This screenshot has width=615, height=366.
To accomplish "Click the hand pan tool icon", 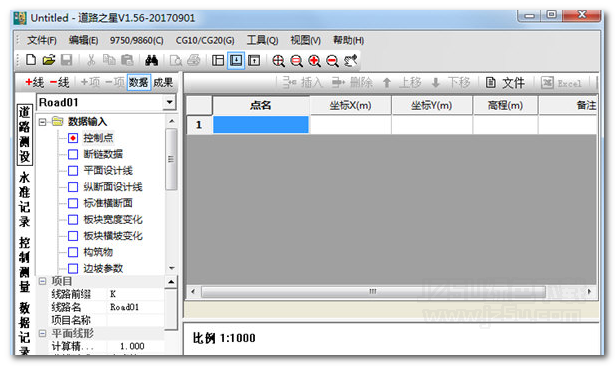I will pyautogui.click(x=350, y=60).
